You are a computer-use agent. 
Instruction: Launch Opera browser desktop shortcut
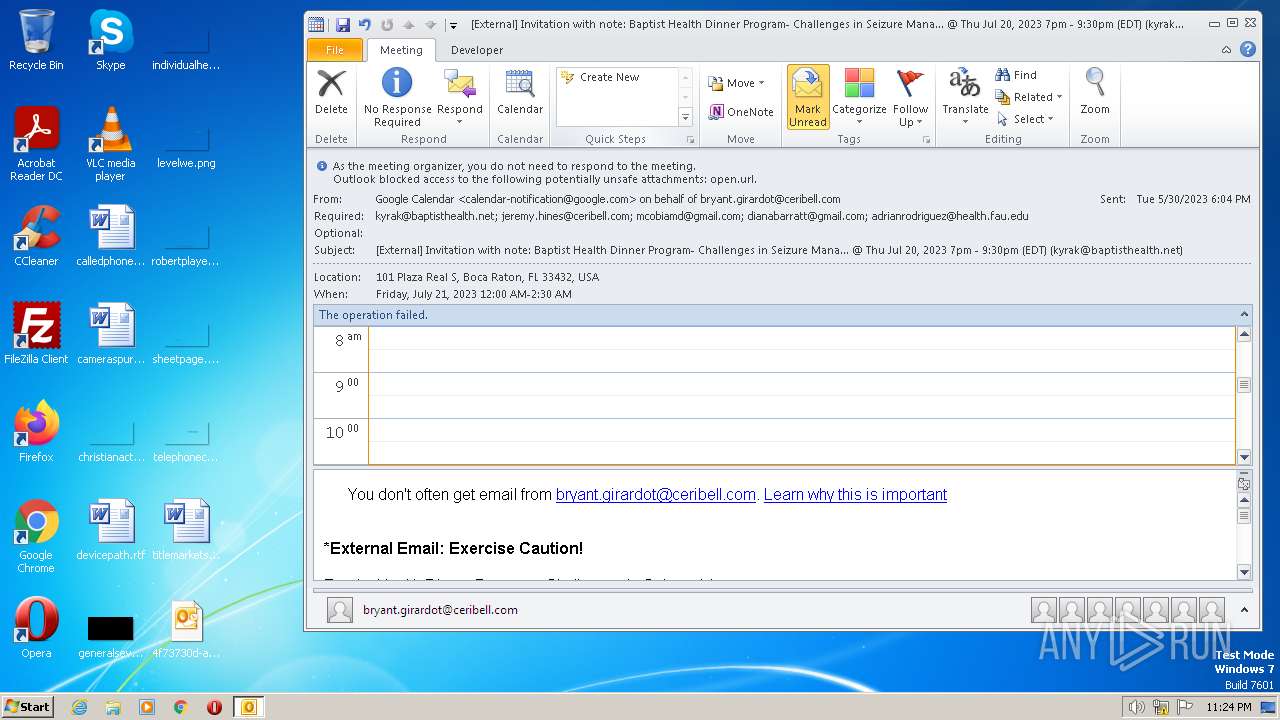point(36,628)
